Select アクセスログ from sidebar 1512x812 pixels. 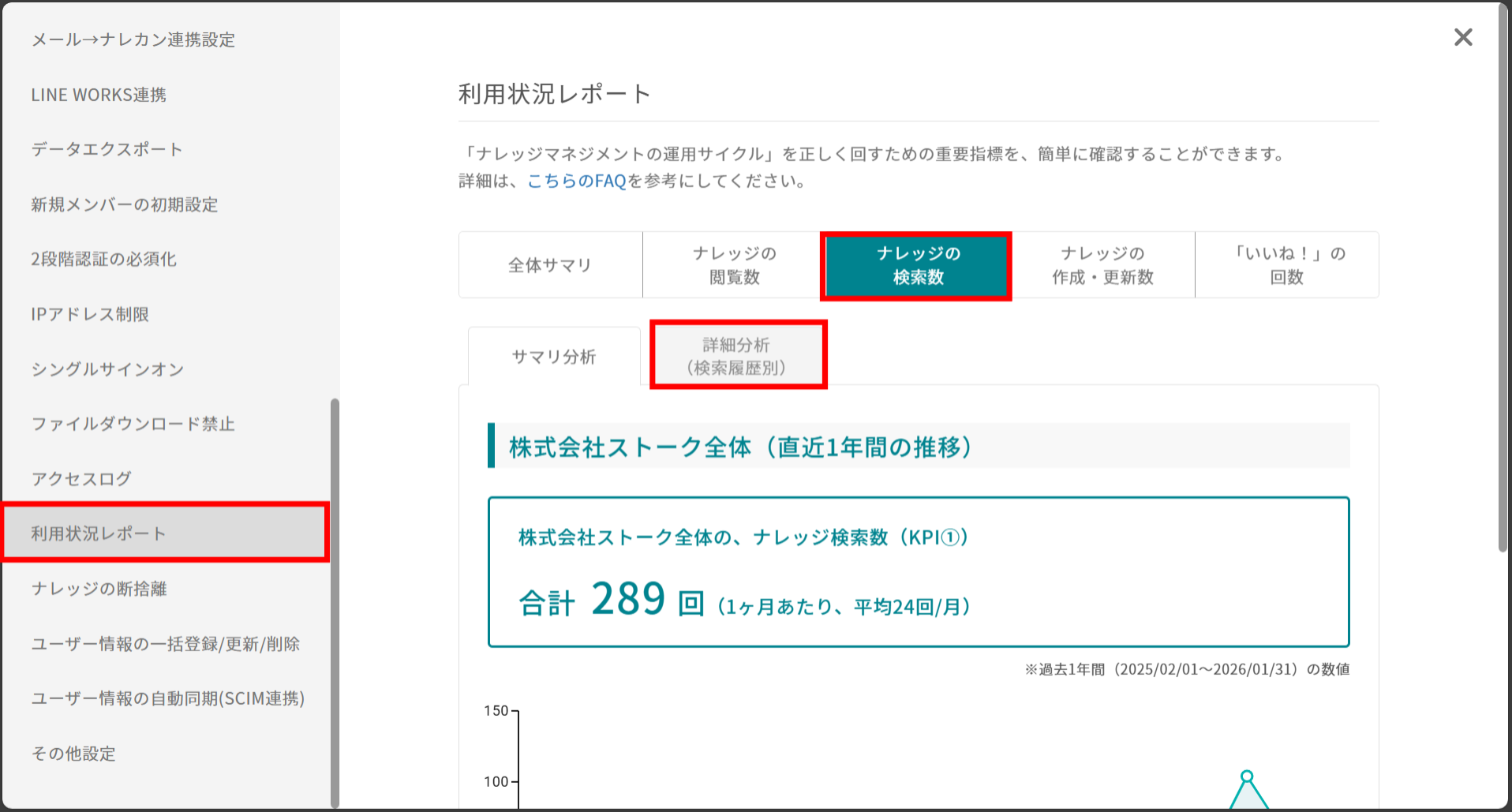[x=81, y=478]
